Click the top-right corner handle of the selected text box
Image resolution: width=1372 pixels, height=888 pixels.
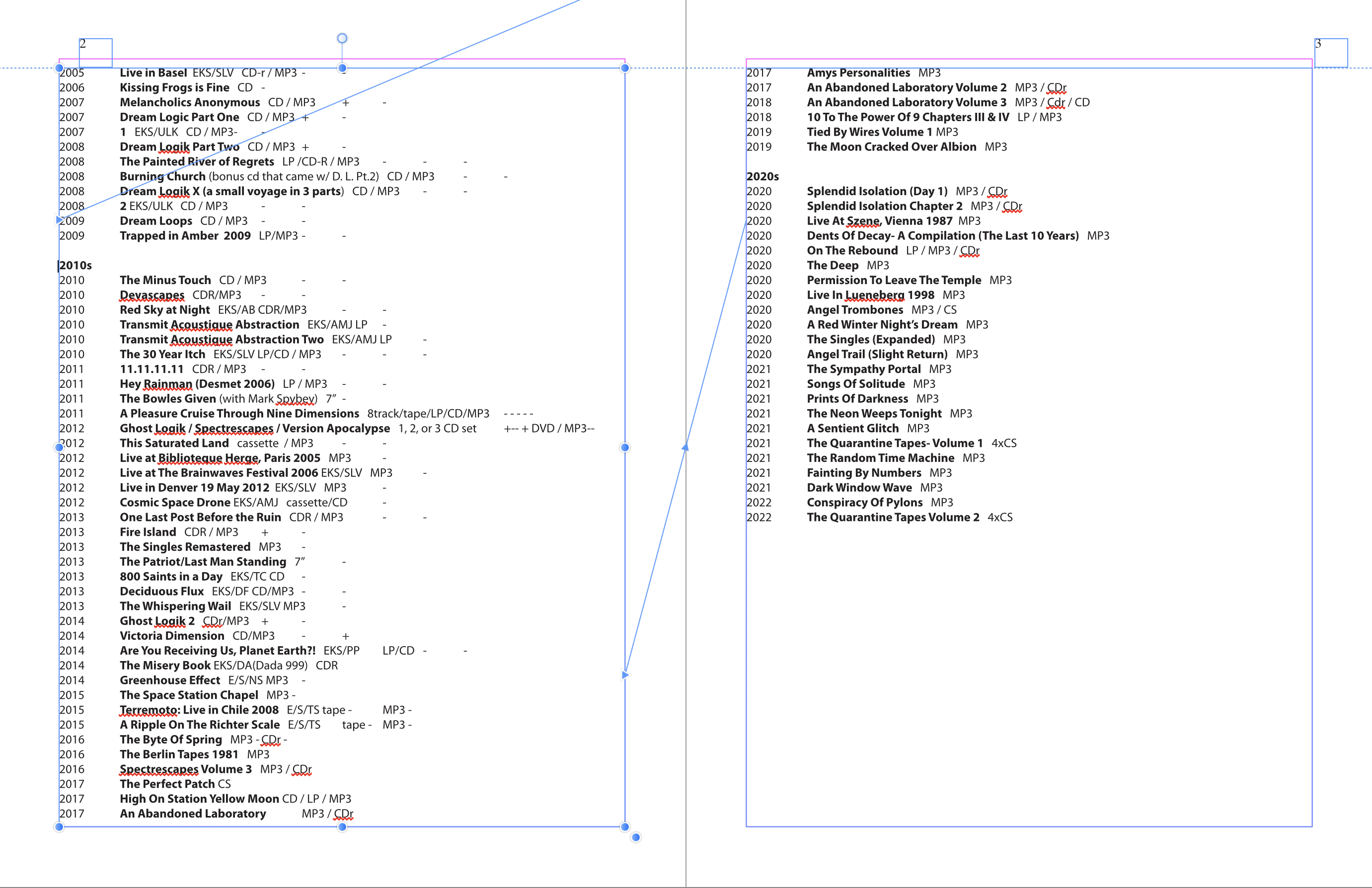624,68
